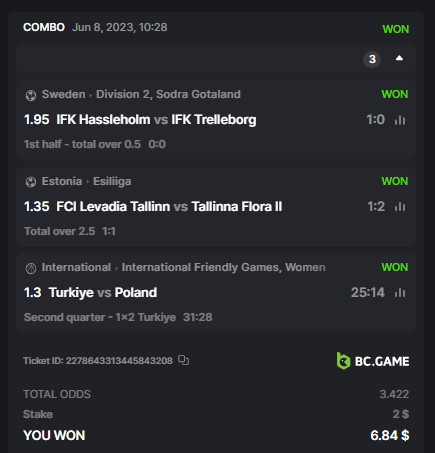The height and width of the screenshot is (453, 435).
Task: Click the basketball icon beside International
Action: pyautogui.click(x=31, y=268)
